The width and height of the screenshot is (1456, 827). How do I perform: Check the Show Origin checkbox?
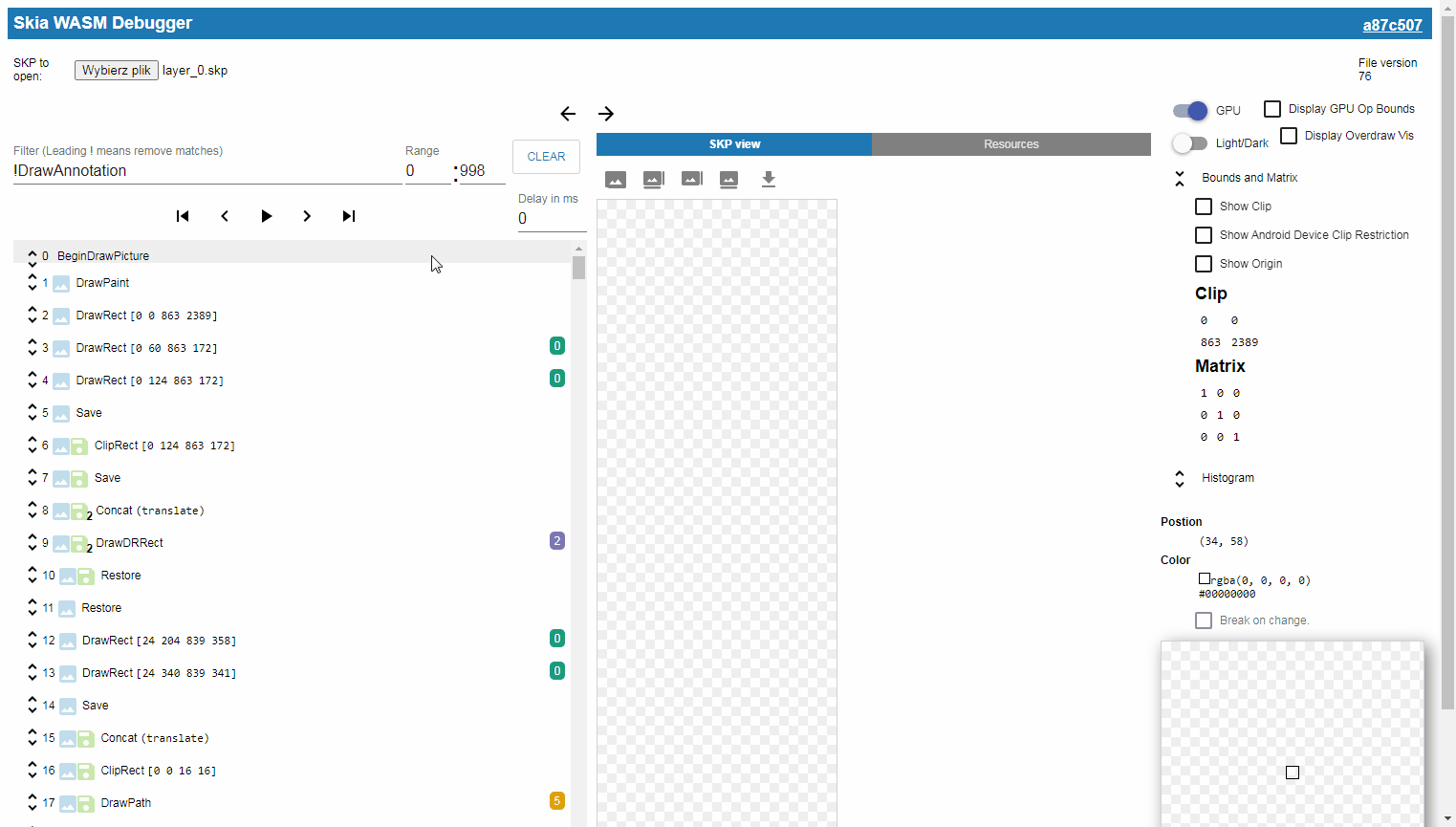[1204, 264]
